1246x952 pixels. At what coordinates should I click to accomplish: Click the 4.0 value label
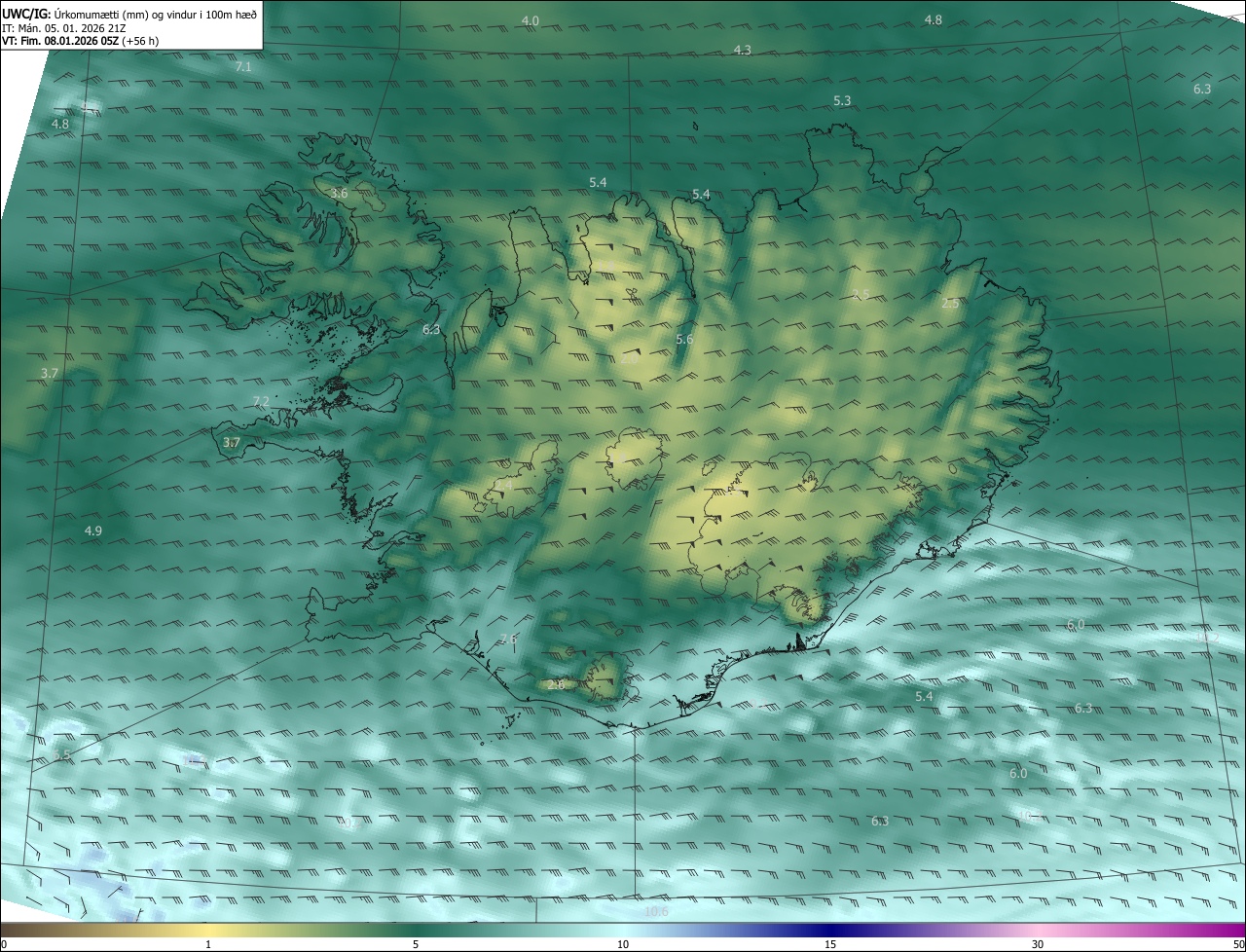[530, 20]
